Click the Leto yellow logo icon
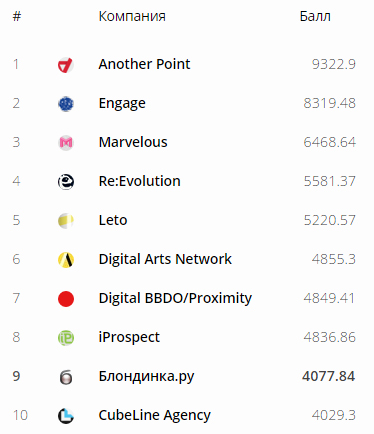Image resolution: width=374 pixels, height=434 pixels. click(x=66, y=221)
